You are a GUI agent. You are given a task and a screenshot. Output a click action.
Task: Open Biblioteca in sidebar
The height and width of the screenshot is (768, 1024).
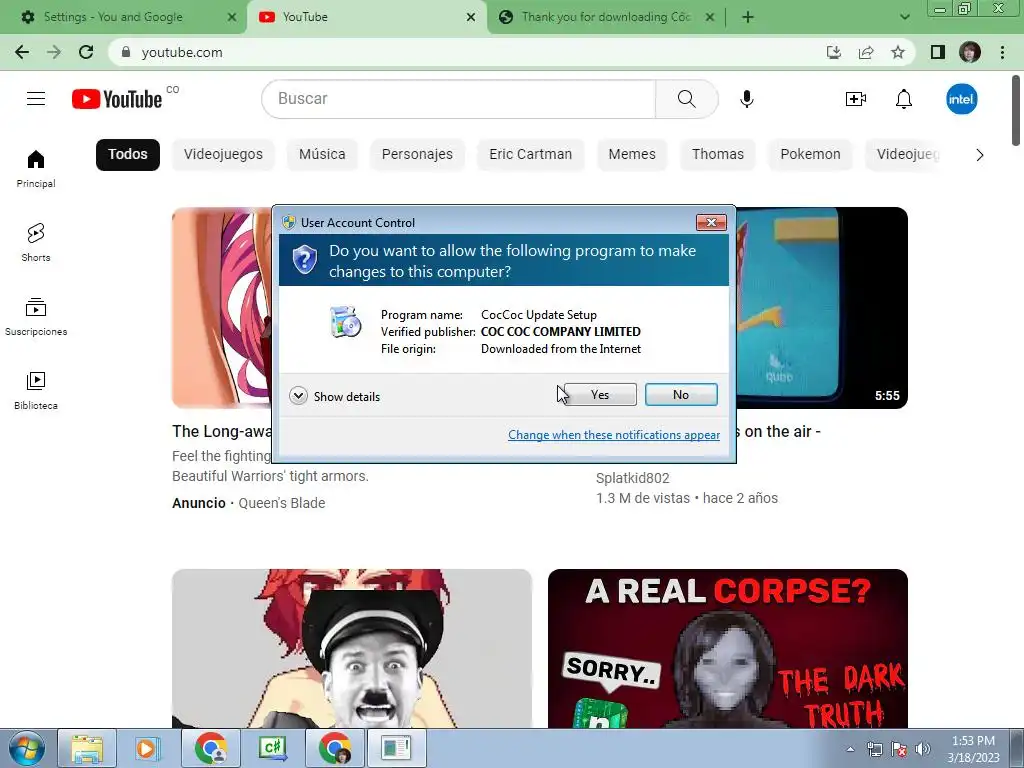click(x=36, y=390)
